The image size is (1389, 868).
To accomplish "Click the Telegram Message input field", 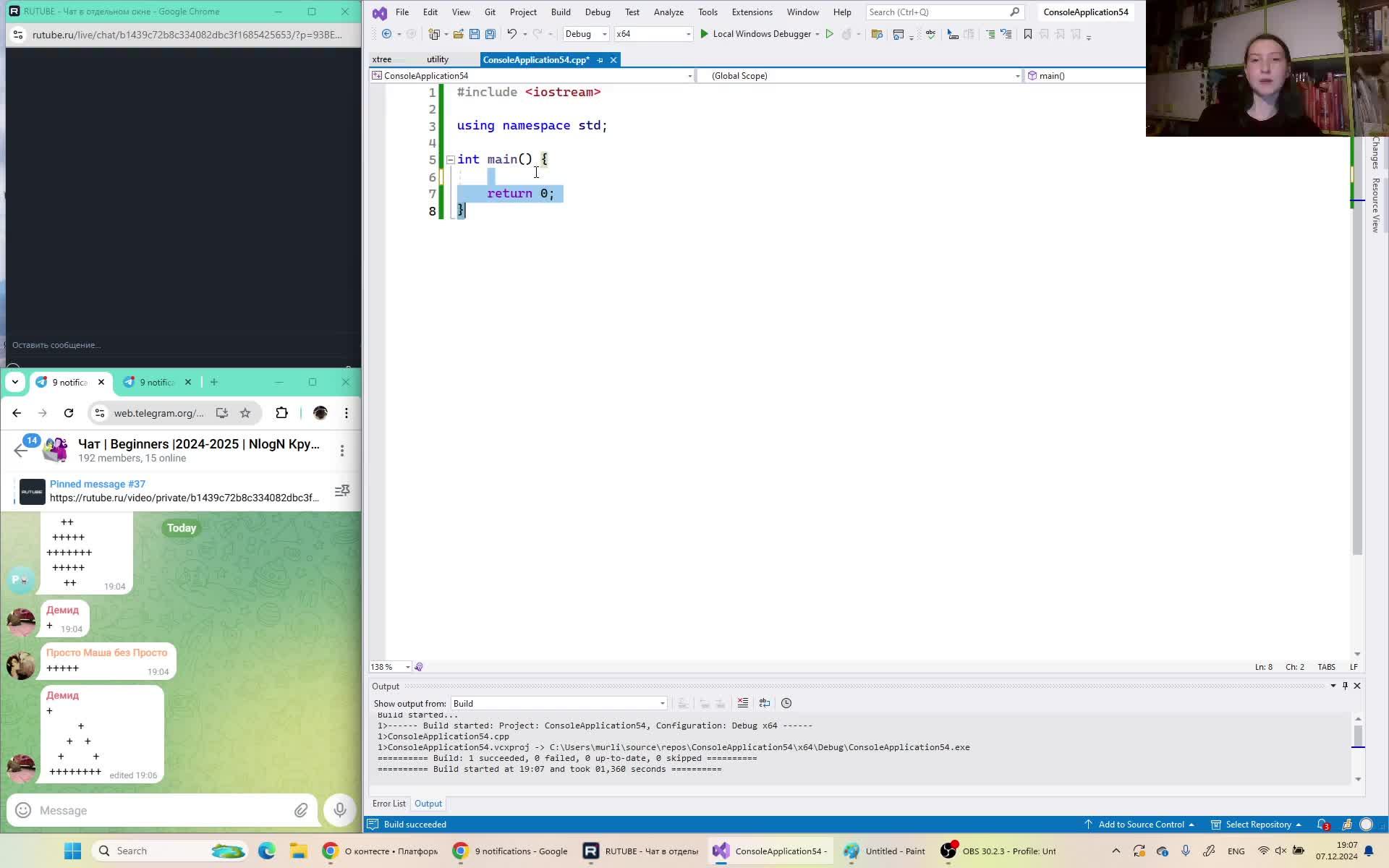I will 159,810.
